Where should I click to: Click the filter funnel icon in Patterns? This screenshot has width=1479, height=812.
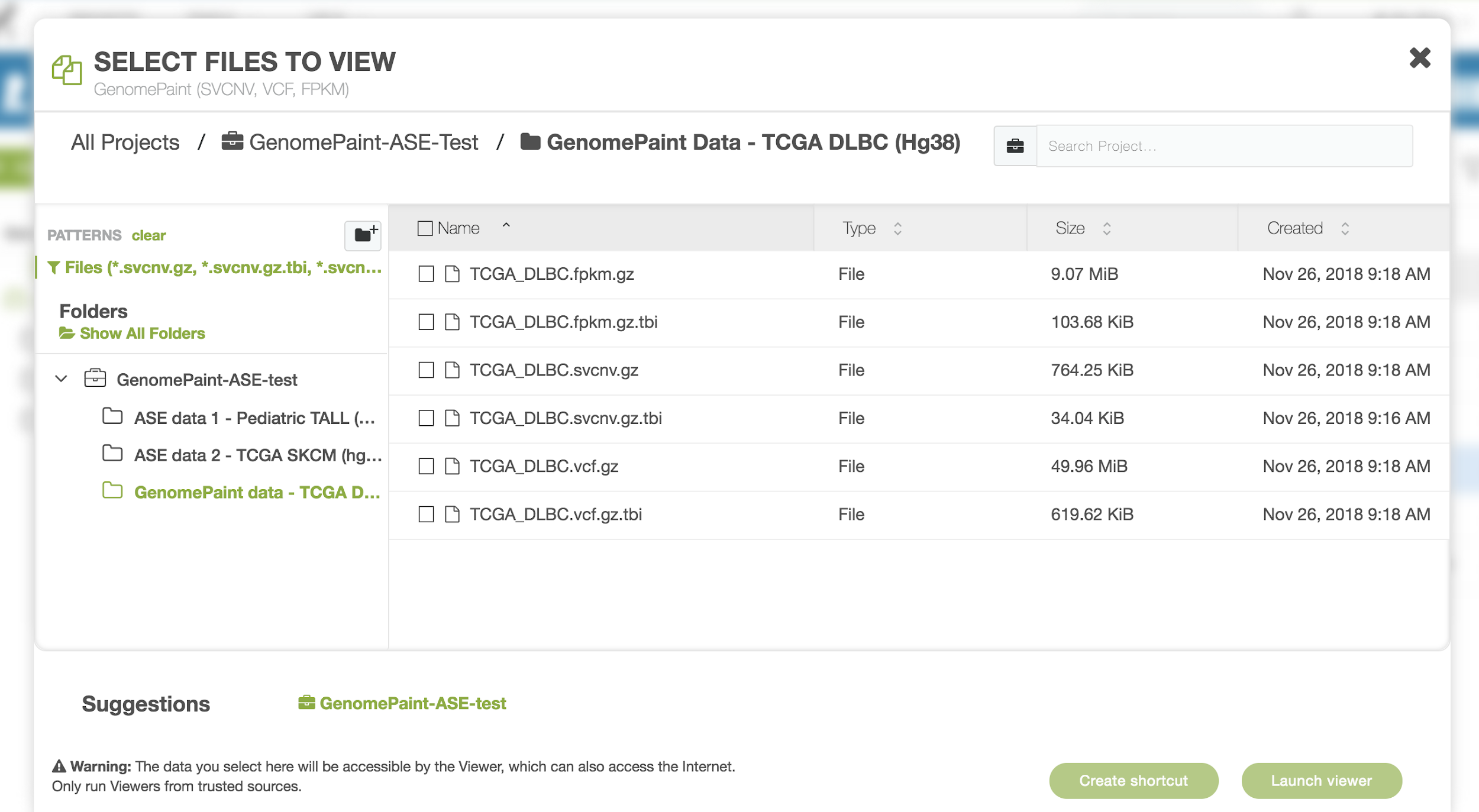click(x=54, y=267)
